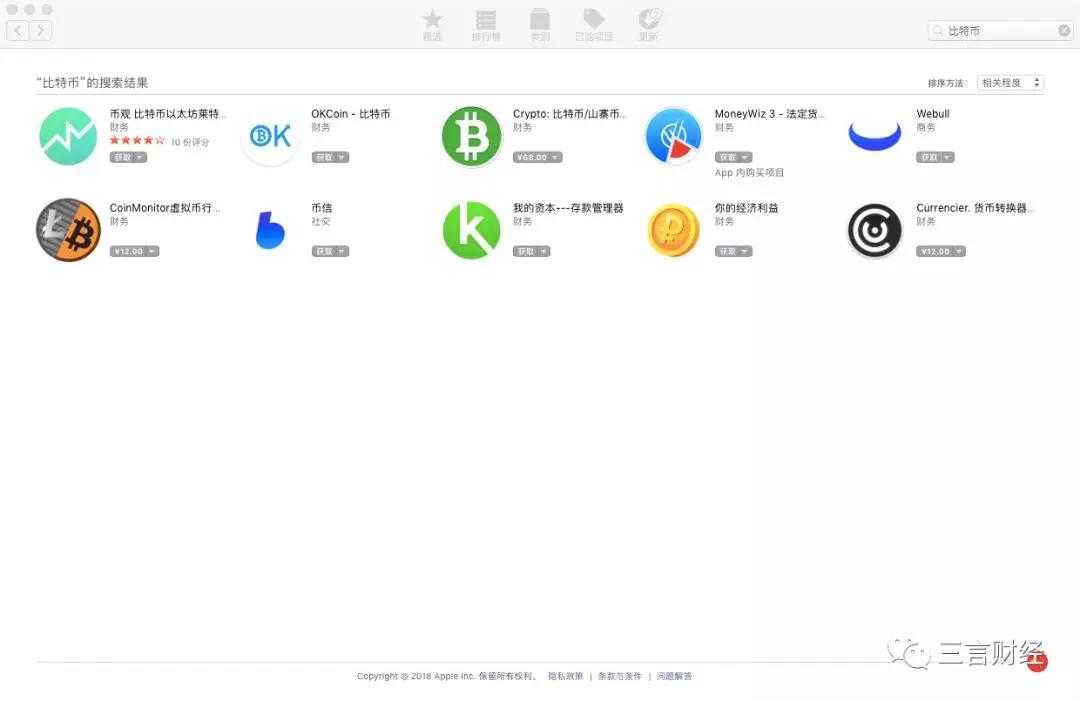Open the 币观 green chart app icon
Image resolution: width=1080 pixels, height=701 pixels.
click(x=68, y=136)
